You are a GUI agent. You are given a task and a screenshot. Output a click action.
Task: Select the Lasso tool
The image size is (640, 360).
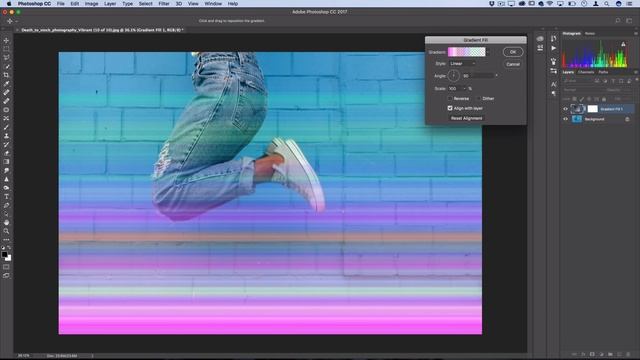click(x=6, y=58)
